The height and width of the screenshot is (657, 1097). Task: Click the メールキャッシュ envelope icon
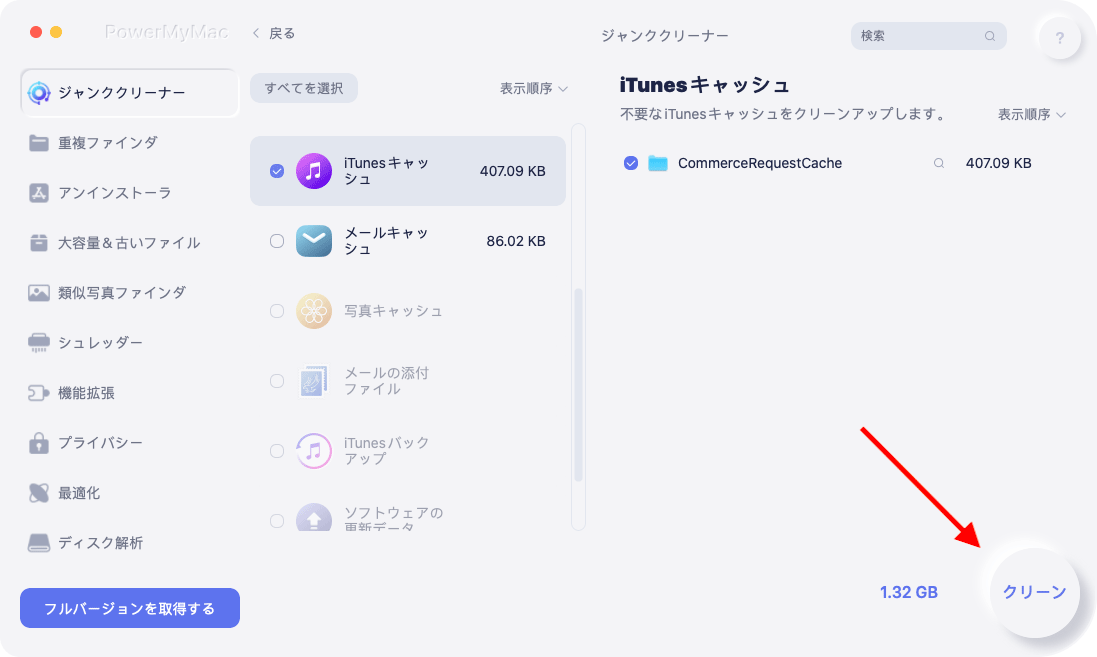click(x=314, y=241)
